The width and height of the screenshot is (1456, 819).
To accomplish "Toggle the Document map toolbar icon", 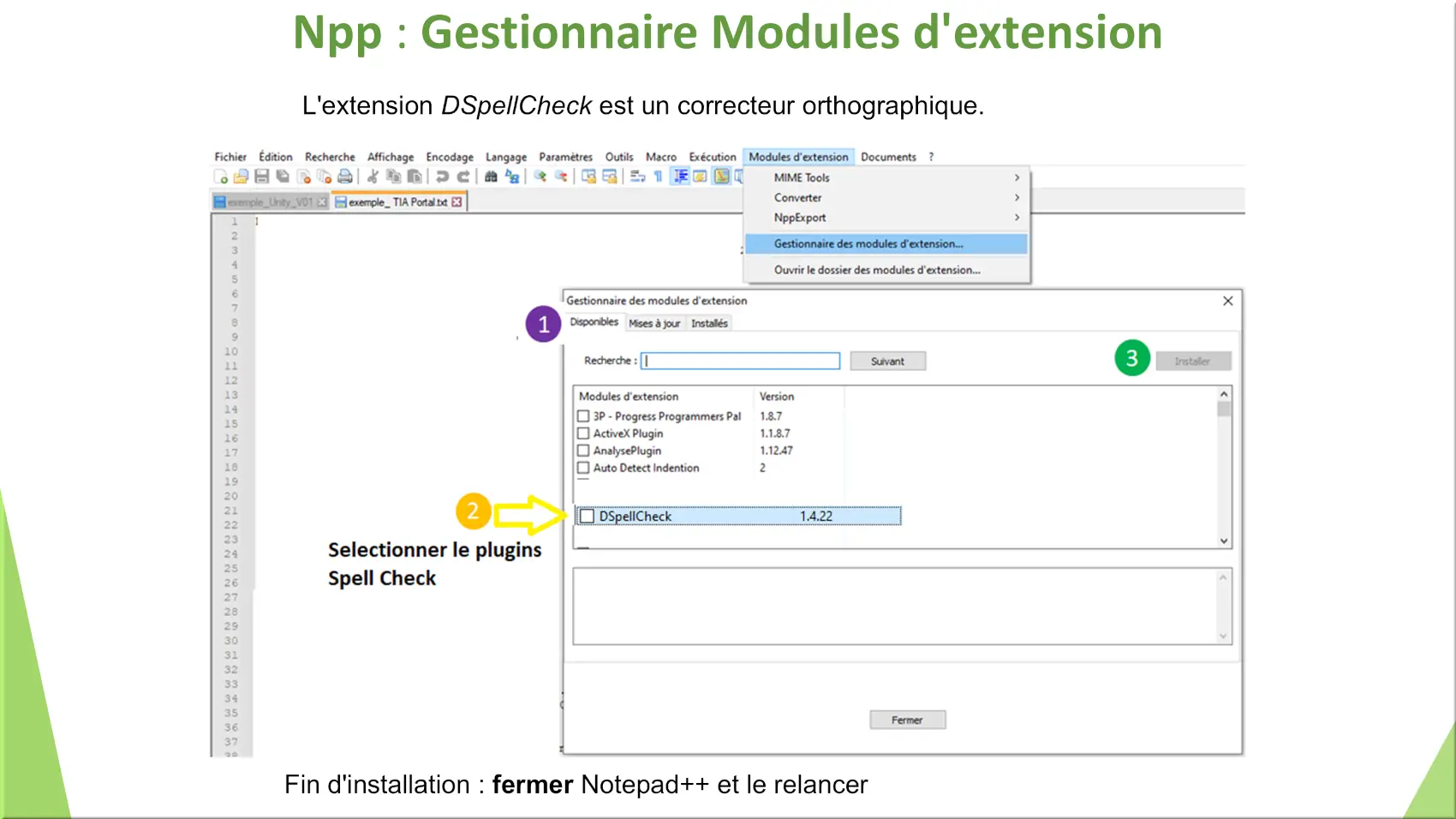I will 722,176.
